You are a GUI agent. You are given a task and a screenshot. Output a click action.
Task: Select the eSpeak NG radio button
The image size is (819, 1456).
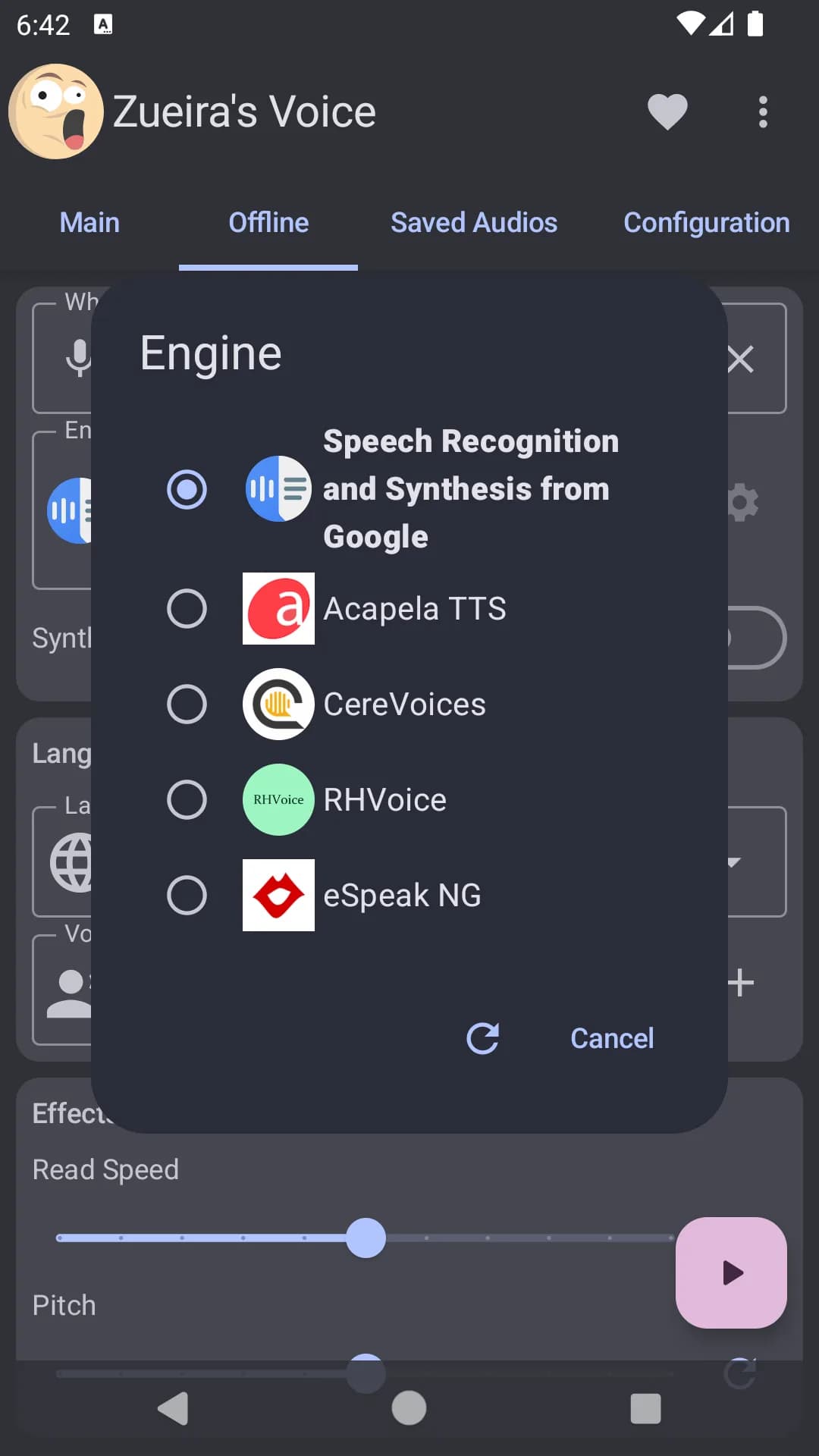pos(187,895)
